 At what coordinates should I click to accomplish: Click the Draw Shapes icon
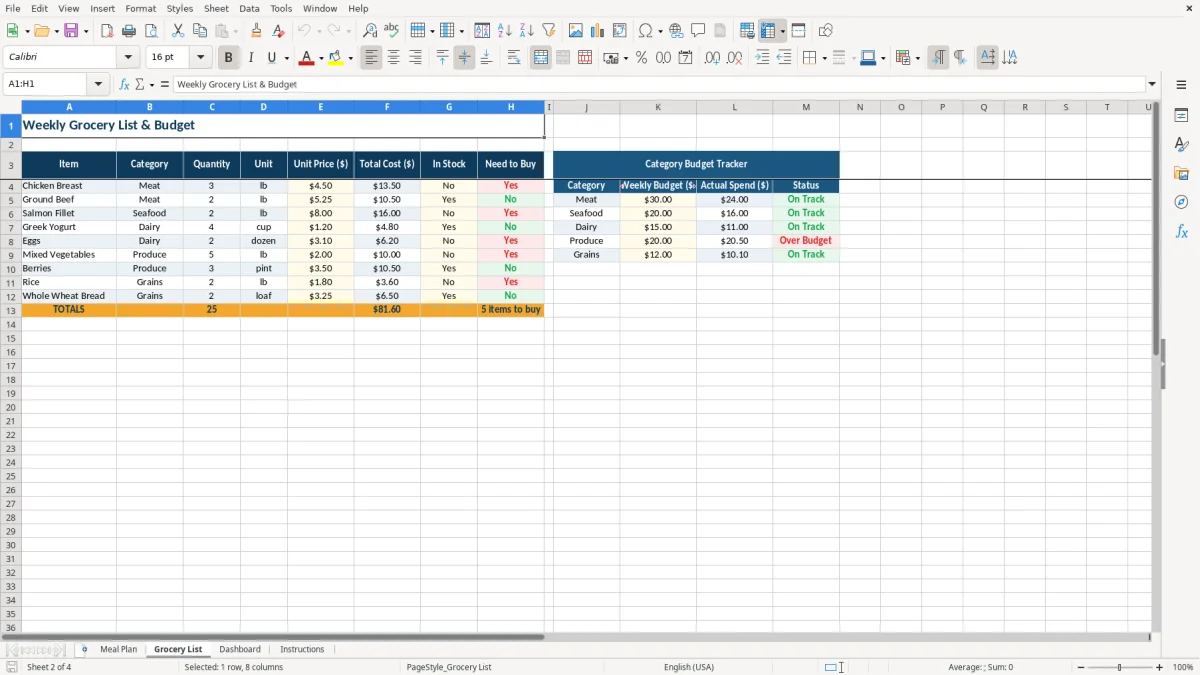pos(826,31)
